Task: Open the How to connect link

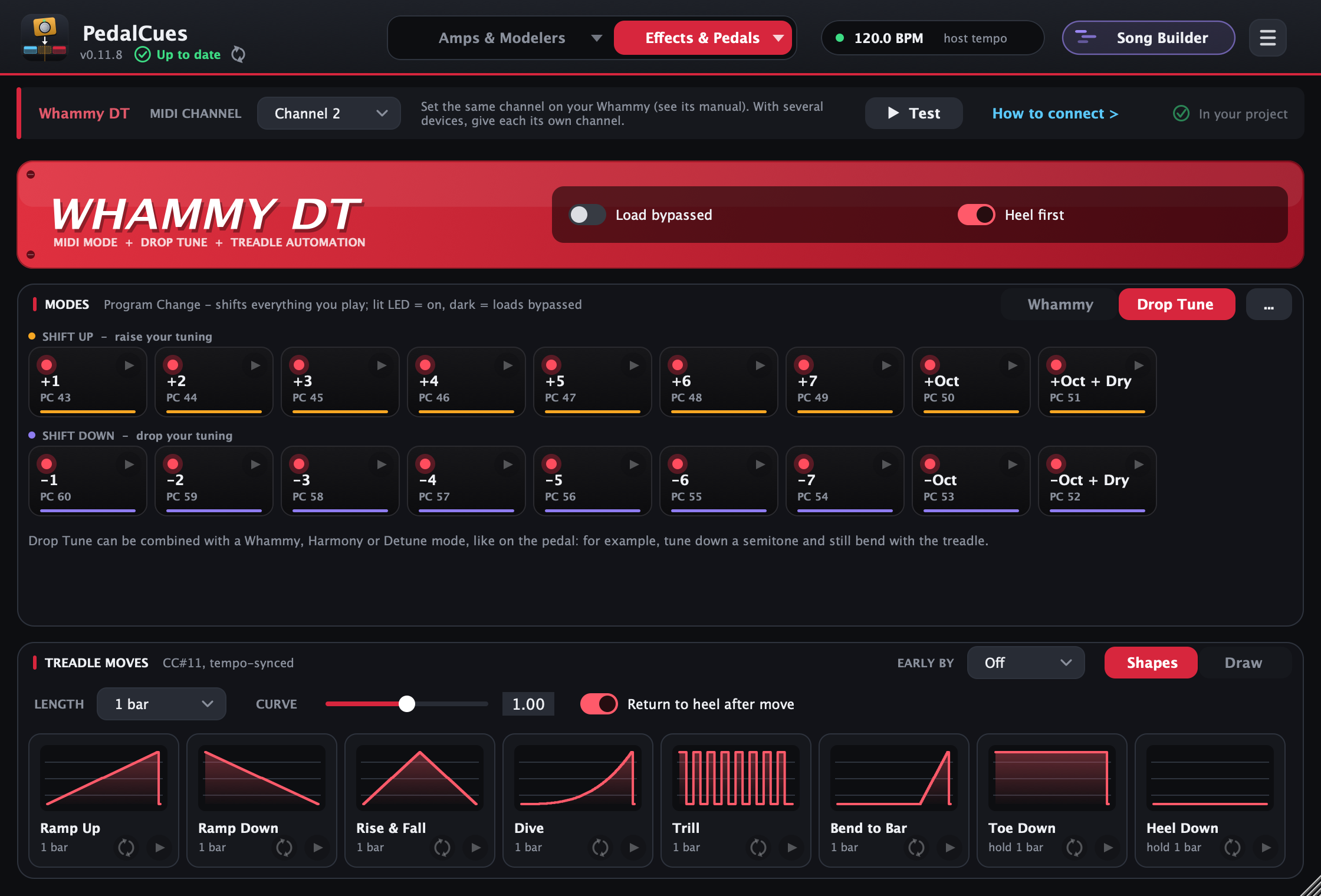Action: click(x=1055, y=113)
